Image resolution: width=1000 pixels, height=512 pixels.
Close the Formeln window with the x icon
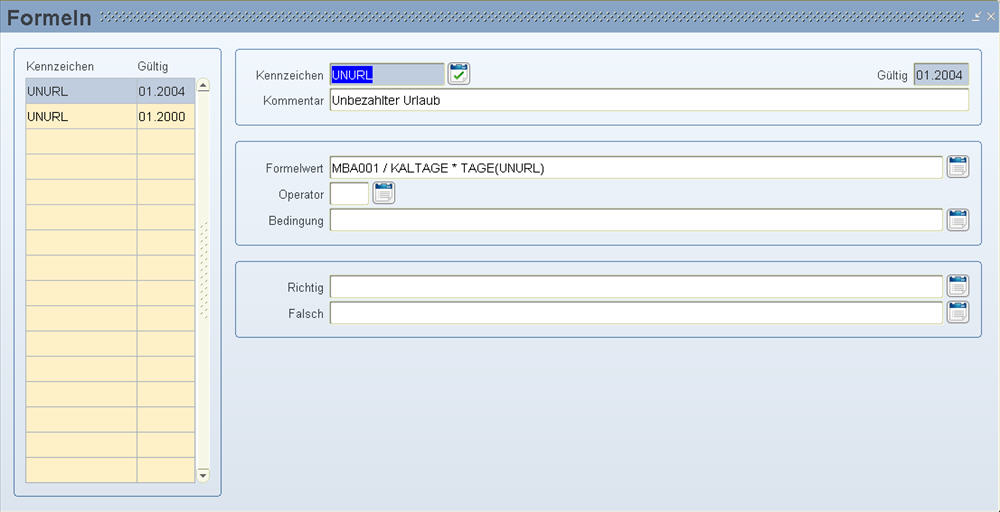989,17
